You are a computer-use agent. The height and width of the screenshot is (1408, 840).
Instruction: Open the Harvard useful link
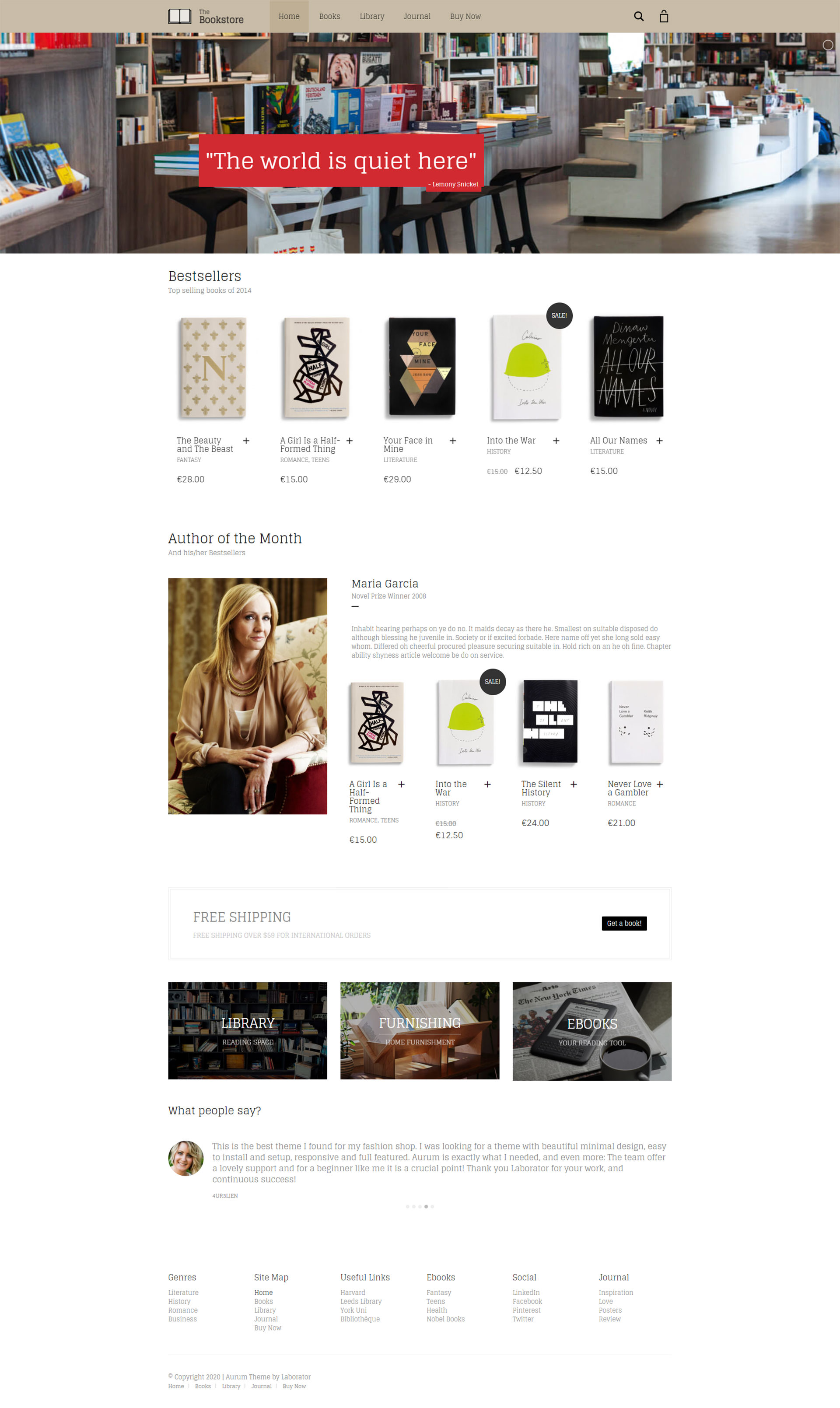[353, 1292]
